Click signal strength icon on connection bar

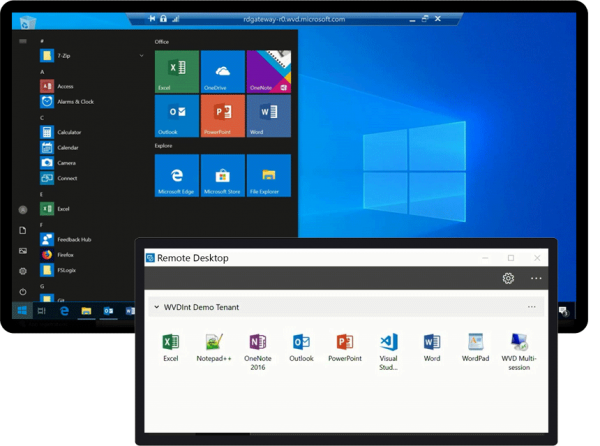pyautogui.click(x=176, y=18)
